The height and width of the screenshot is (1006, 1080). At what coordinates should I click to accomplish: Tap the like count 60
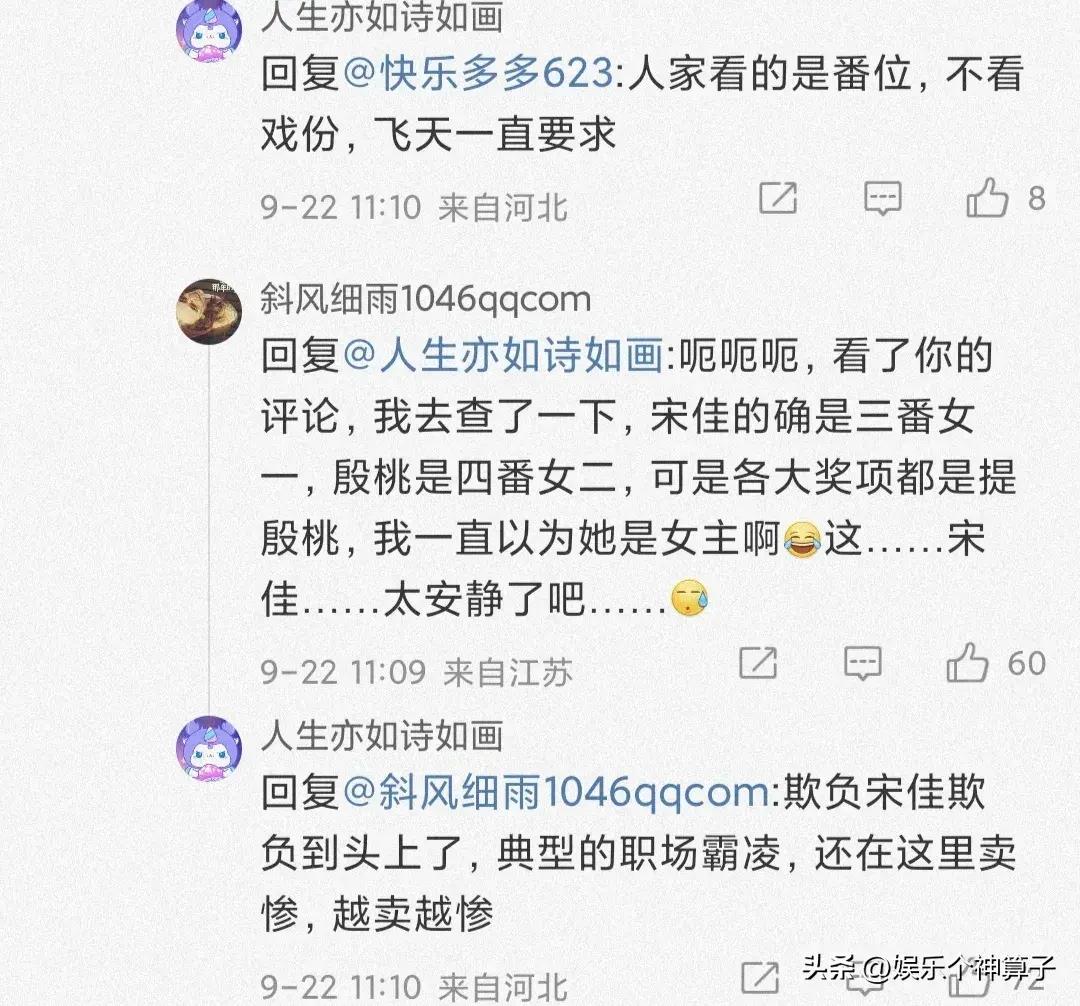pyautogui.click(x=1027, y=664)
